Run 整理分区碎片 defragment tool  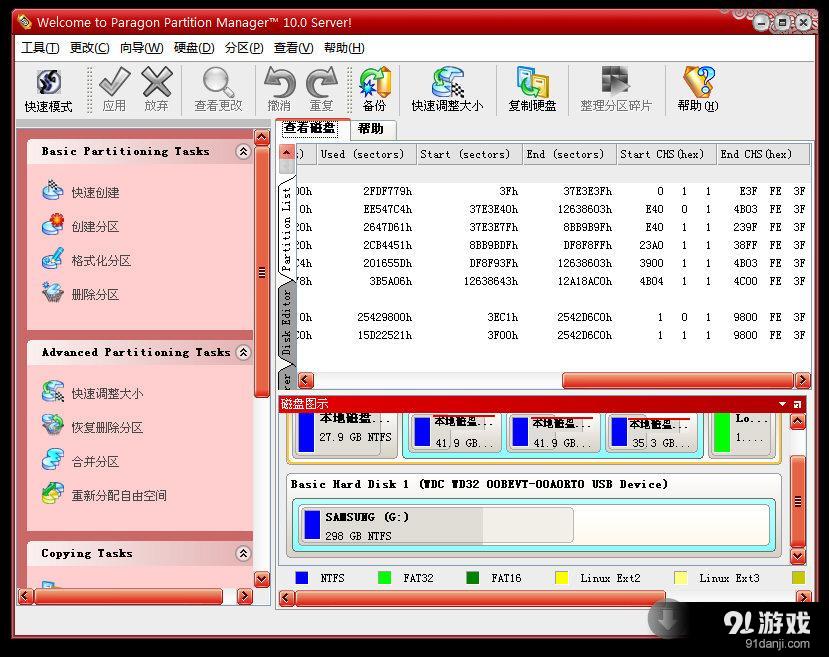(616, 89)
